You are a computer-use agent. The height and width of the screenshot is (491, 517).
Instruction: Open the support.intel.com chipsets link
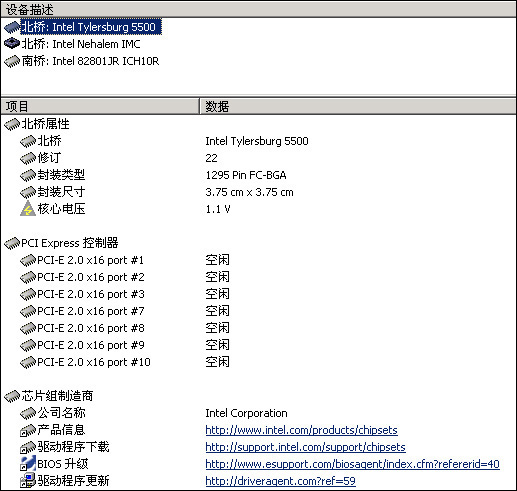[305, 447]
